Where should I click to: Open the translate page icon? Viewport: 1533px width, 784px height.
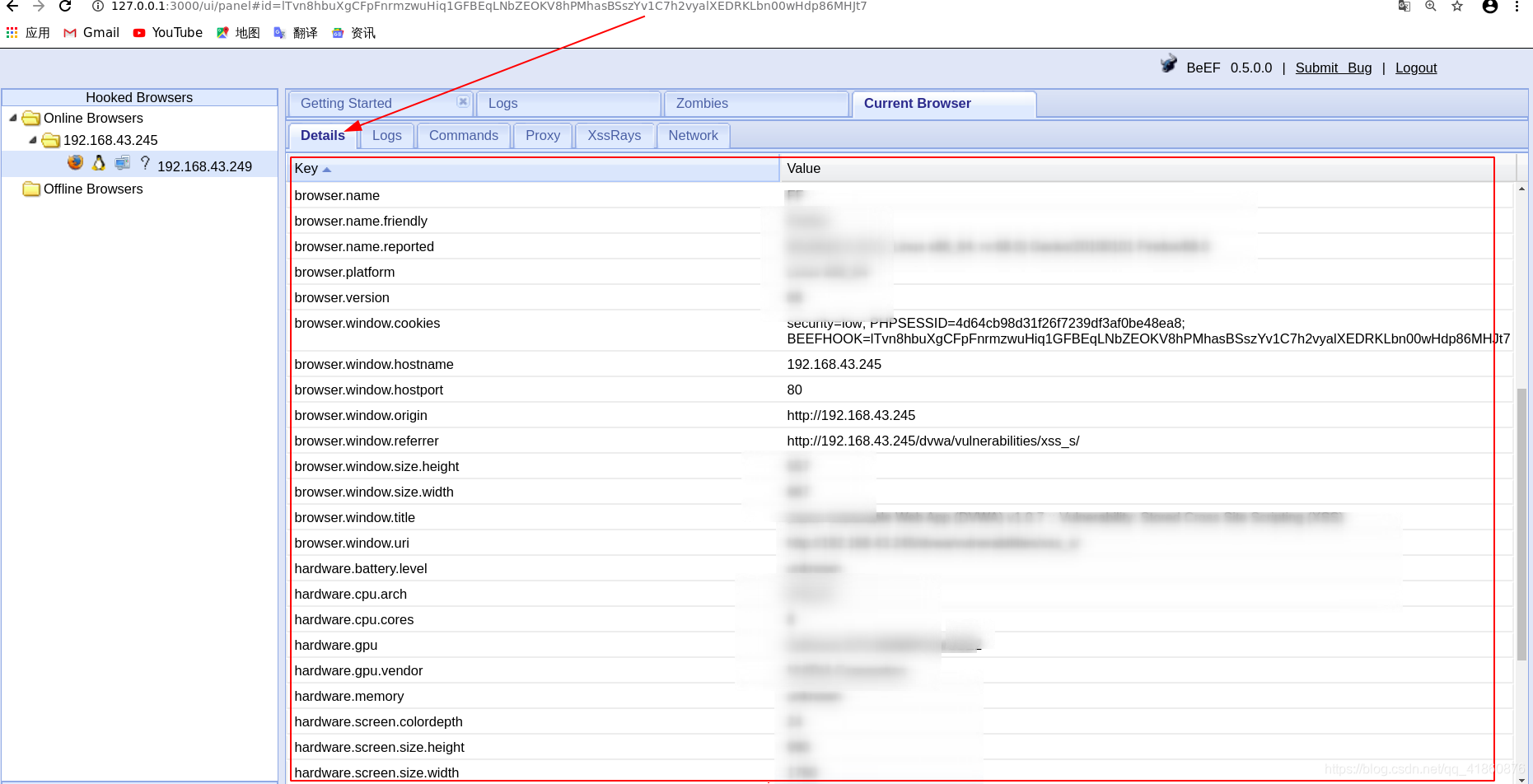tap(1404, 6)
